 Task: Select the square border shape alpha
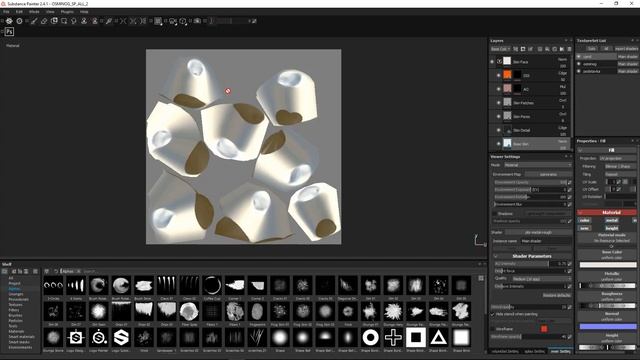tap(416, 338)
